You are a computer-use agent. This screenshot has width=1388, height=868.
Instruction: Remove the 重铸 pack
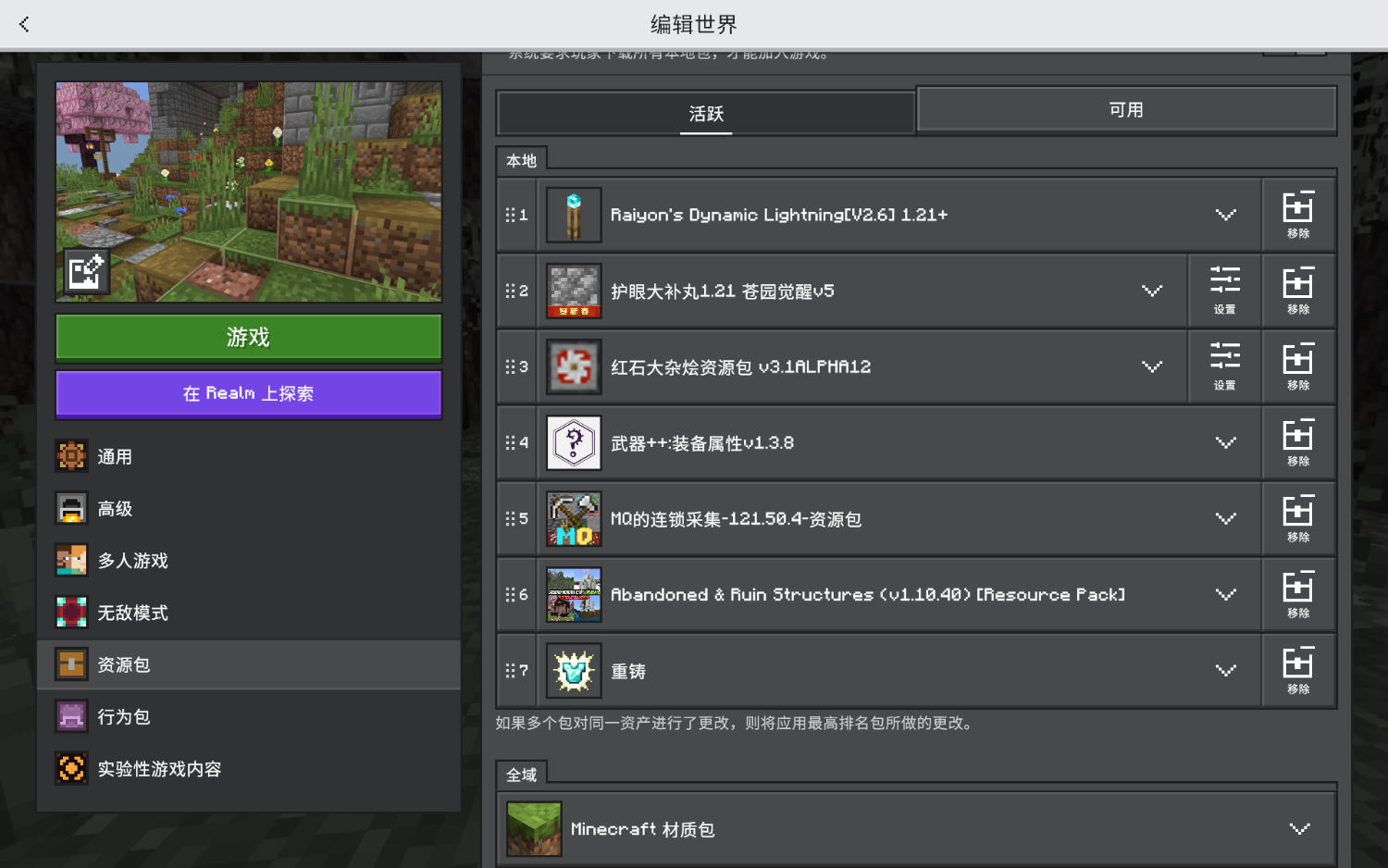(x=1298, y=670)
